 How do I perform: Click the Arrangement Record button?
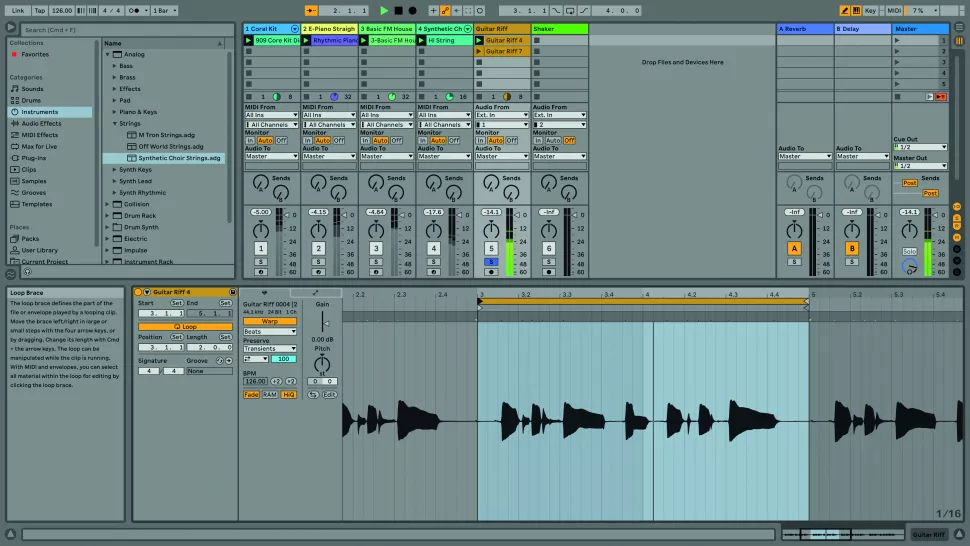(412, 10)
